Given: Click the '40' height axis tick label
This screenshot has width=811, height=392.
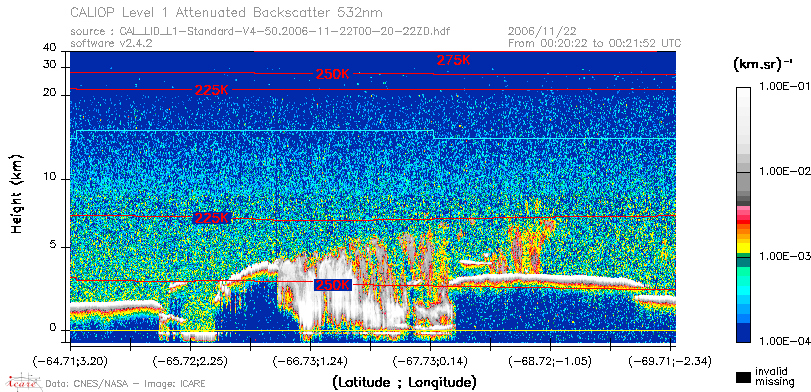Looking at the screenshot, I should 50,48.
